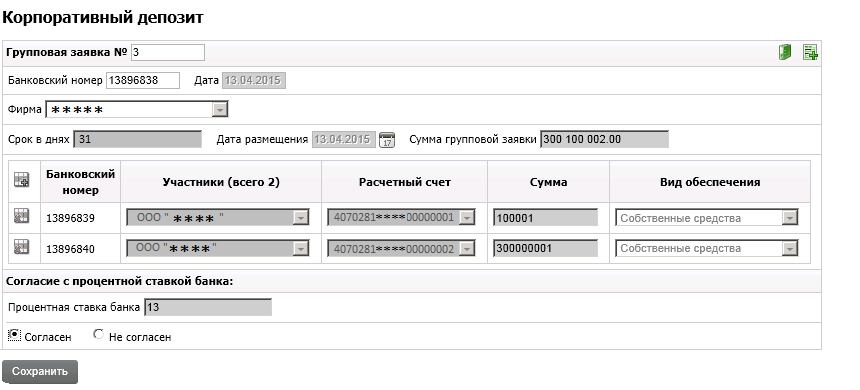Click the Дата field showing 13.04.2015

coord(253,81)
